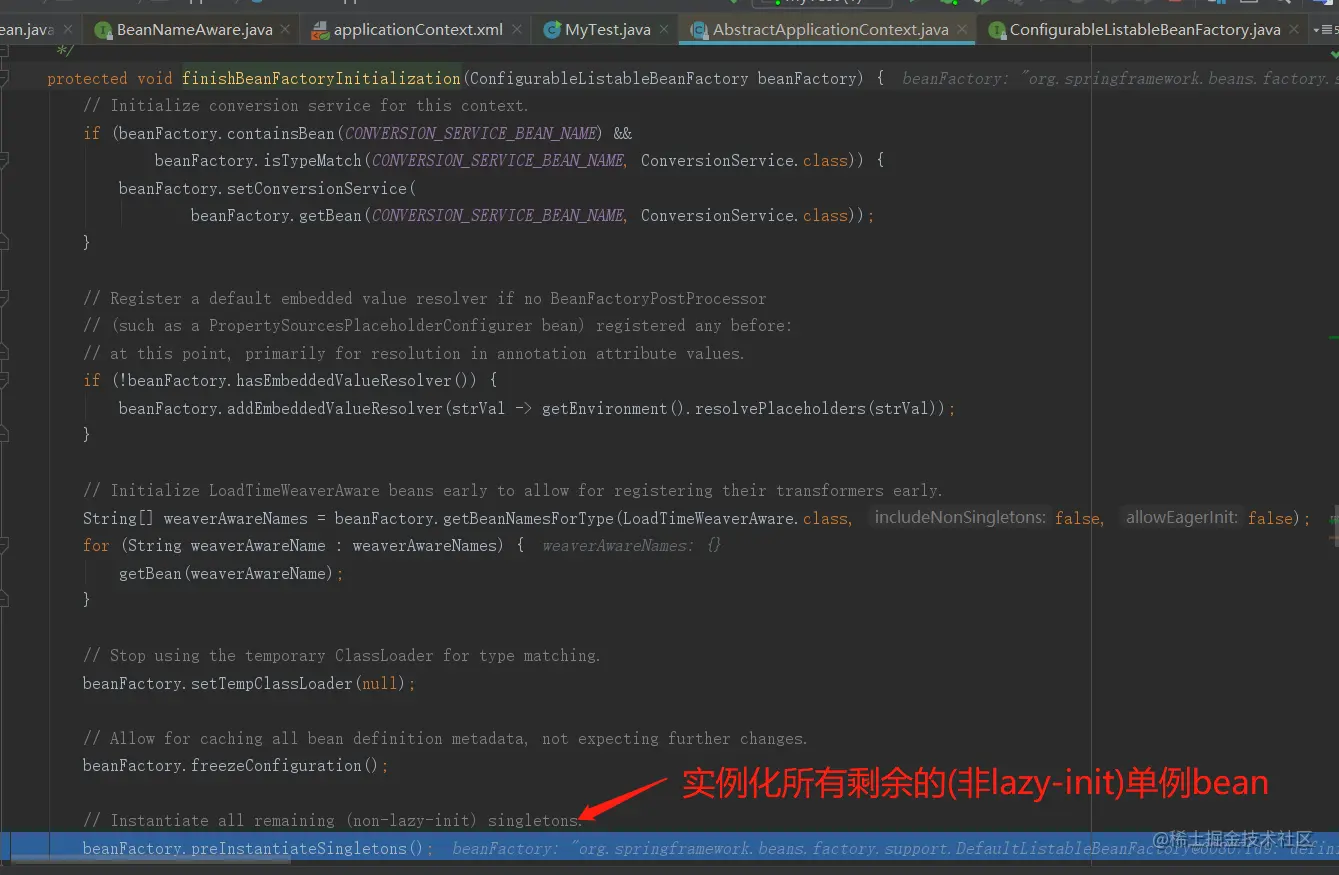Image resolution: width=1339 pixels, height=875 pixels.
Task: Close the MyTest.java tab
Action: coord(664,30)
